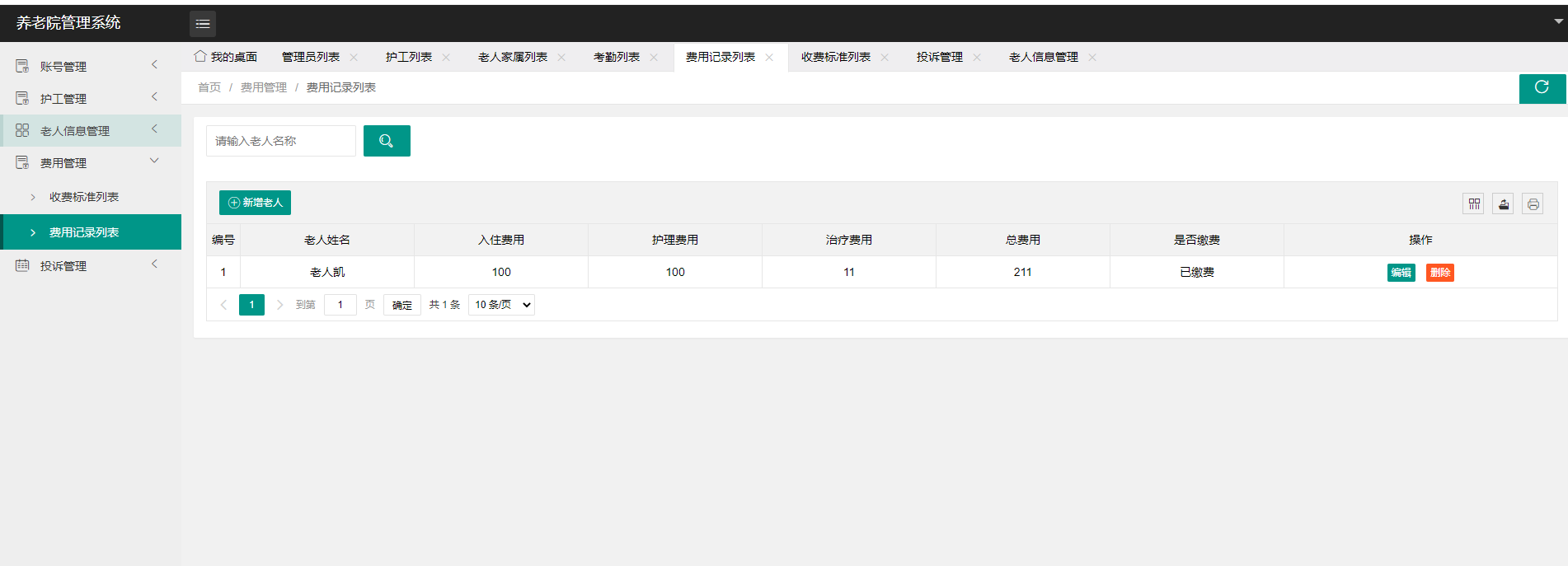Click the 新增老人 button
The image size is (1568, 566).
(255, 203)
